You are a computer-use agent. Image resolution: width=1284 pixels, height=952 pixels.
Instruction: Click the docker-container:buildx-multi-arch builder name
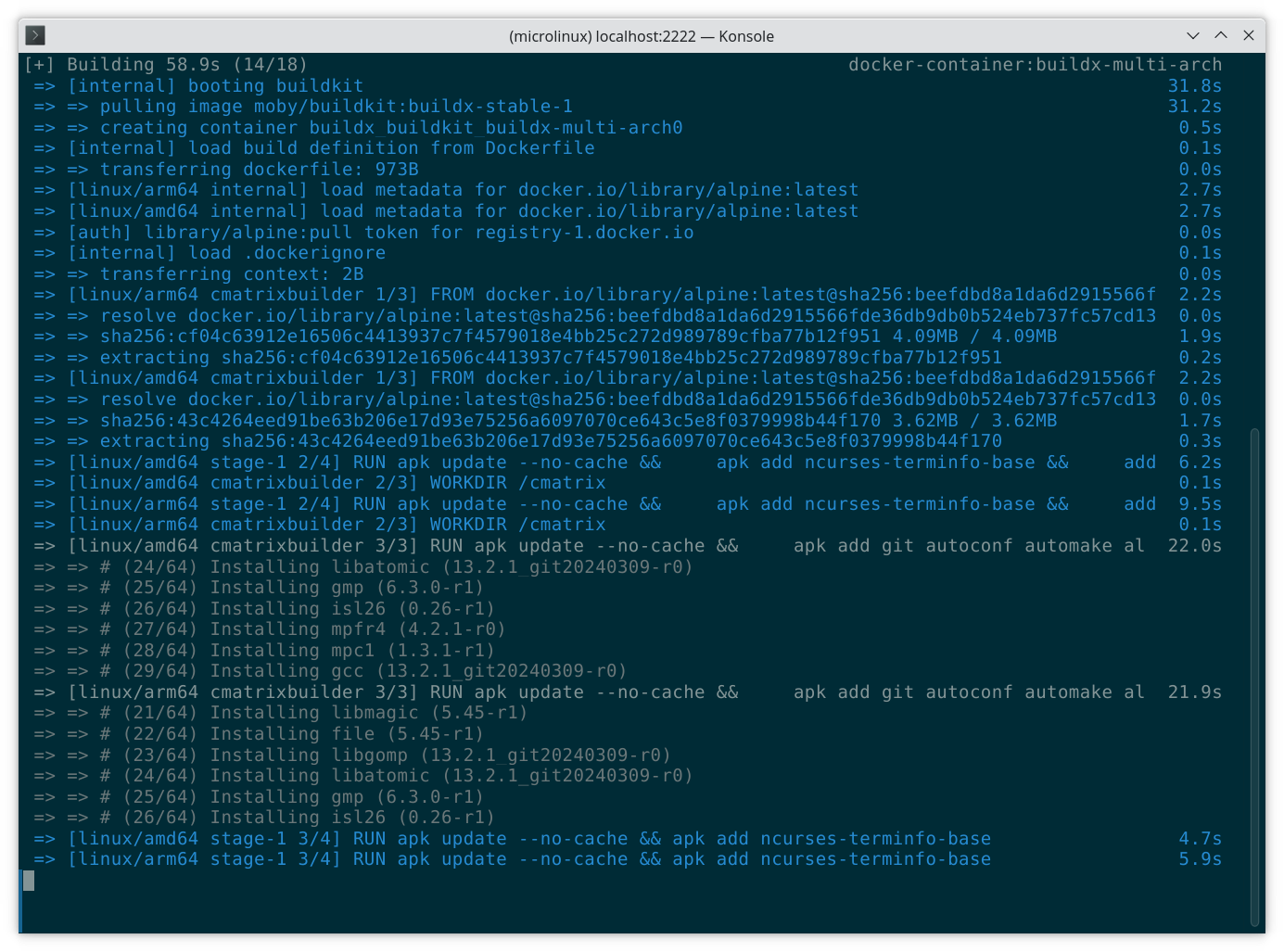coord(1036,64)
